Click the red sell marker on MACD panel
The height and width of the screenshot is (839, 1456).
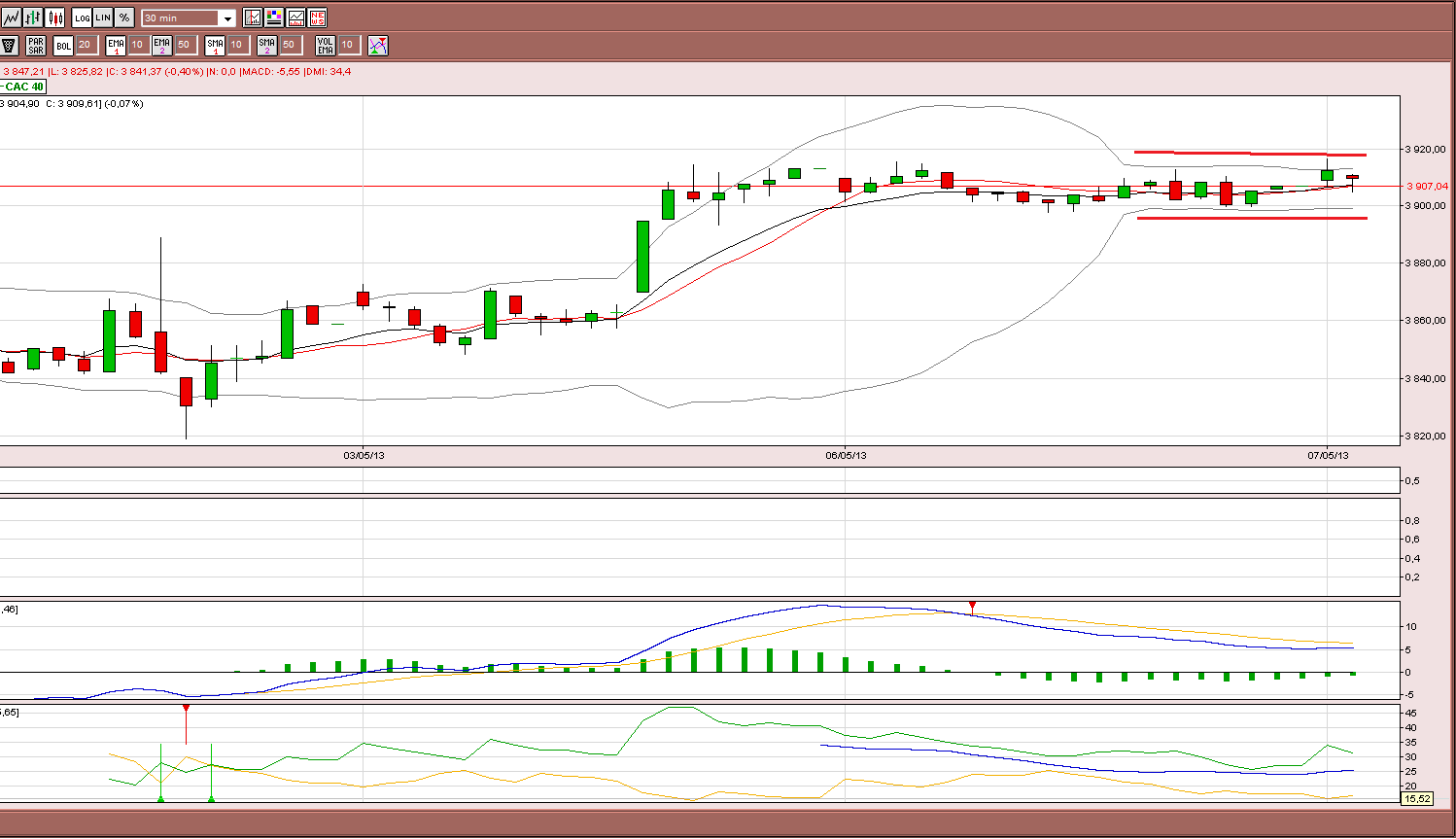(x=972, y=607)
